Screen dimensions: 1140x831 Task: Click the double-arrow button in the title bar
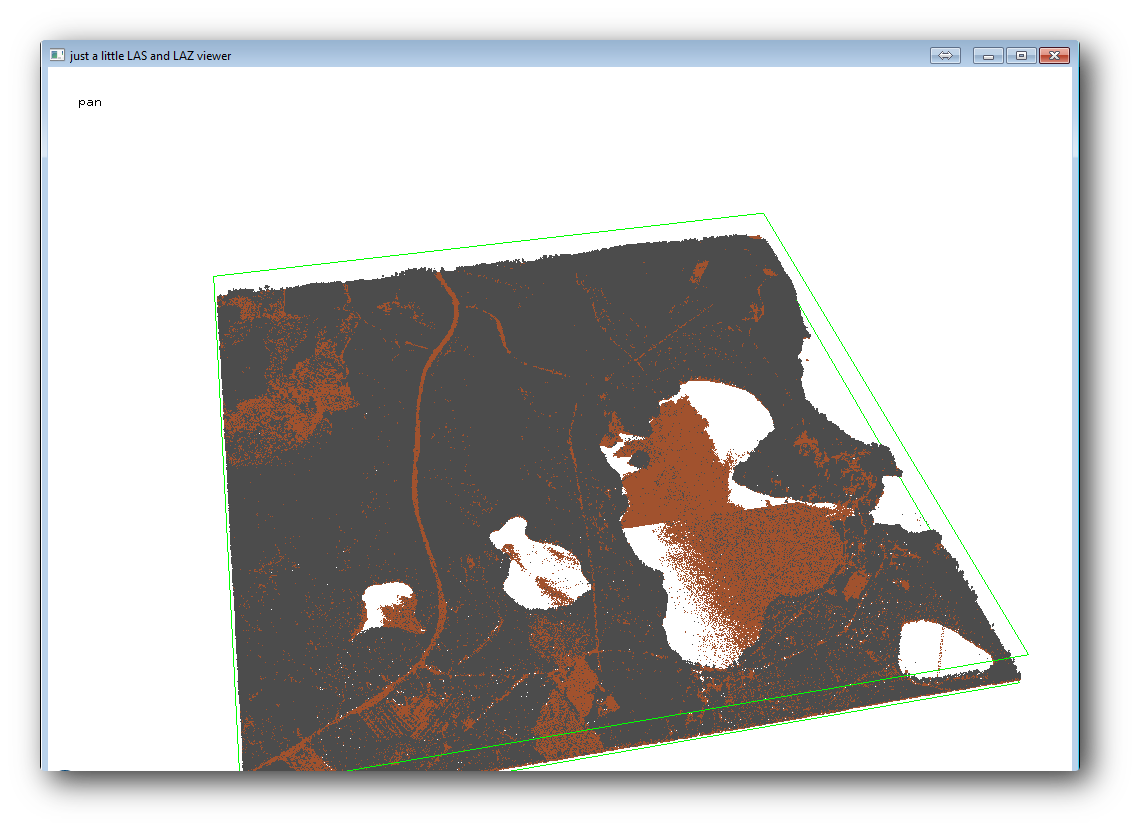(x=945, y=56)
